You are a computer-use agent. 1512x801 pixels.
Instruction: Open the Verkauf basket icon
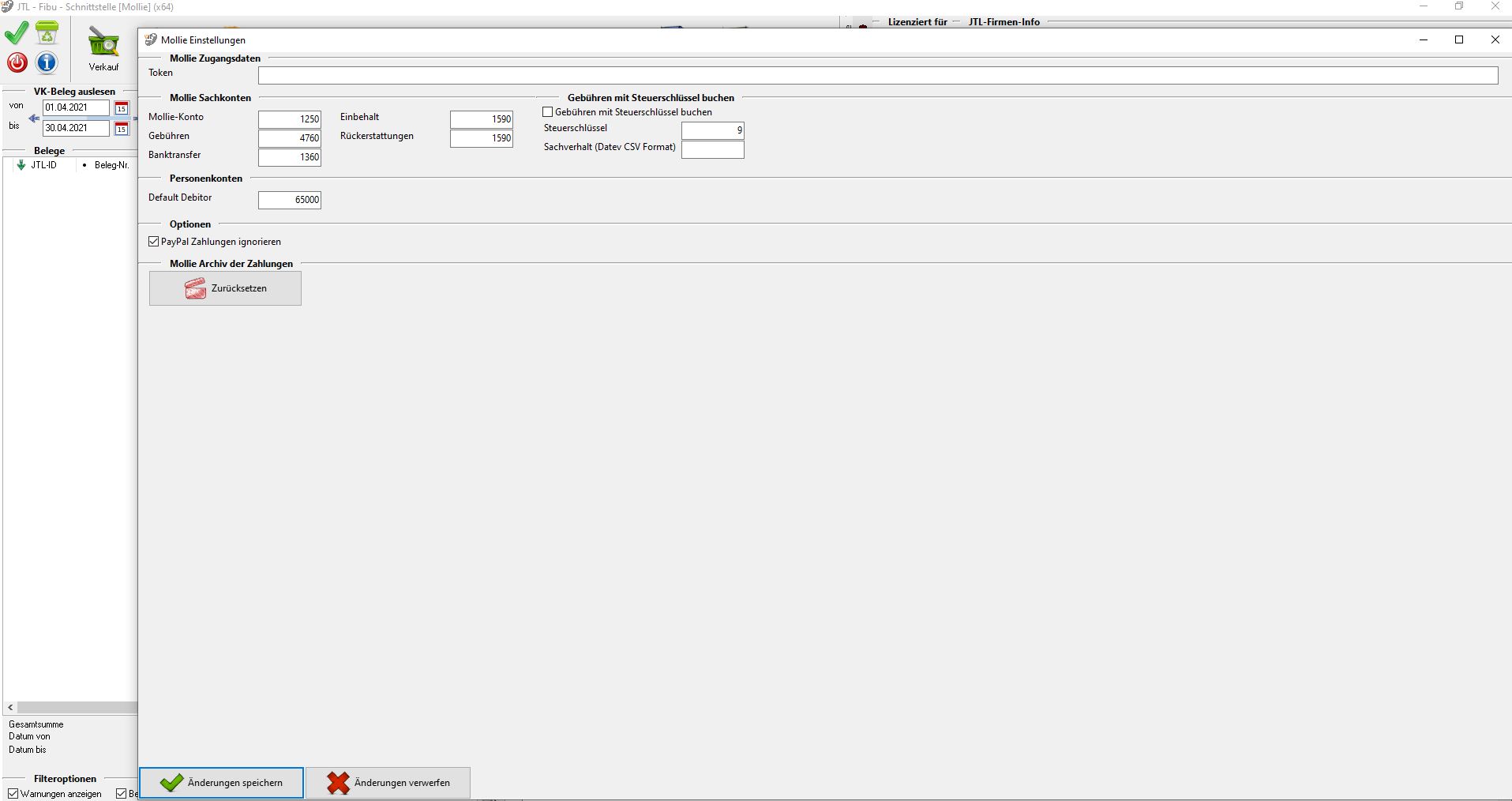pyautogui.click(x=103, y=44)
